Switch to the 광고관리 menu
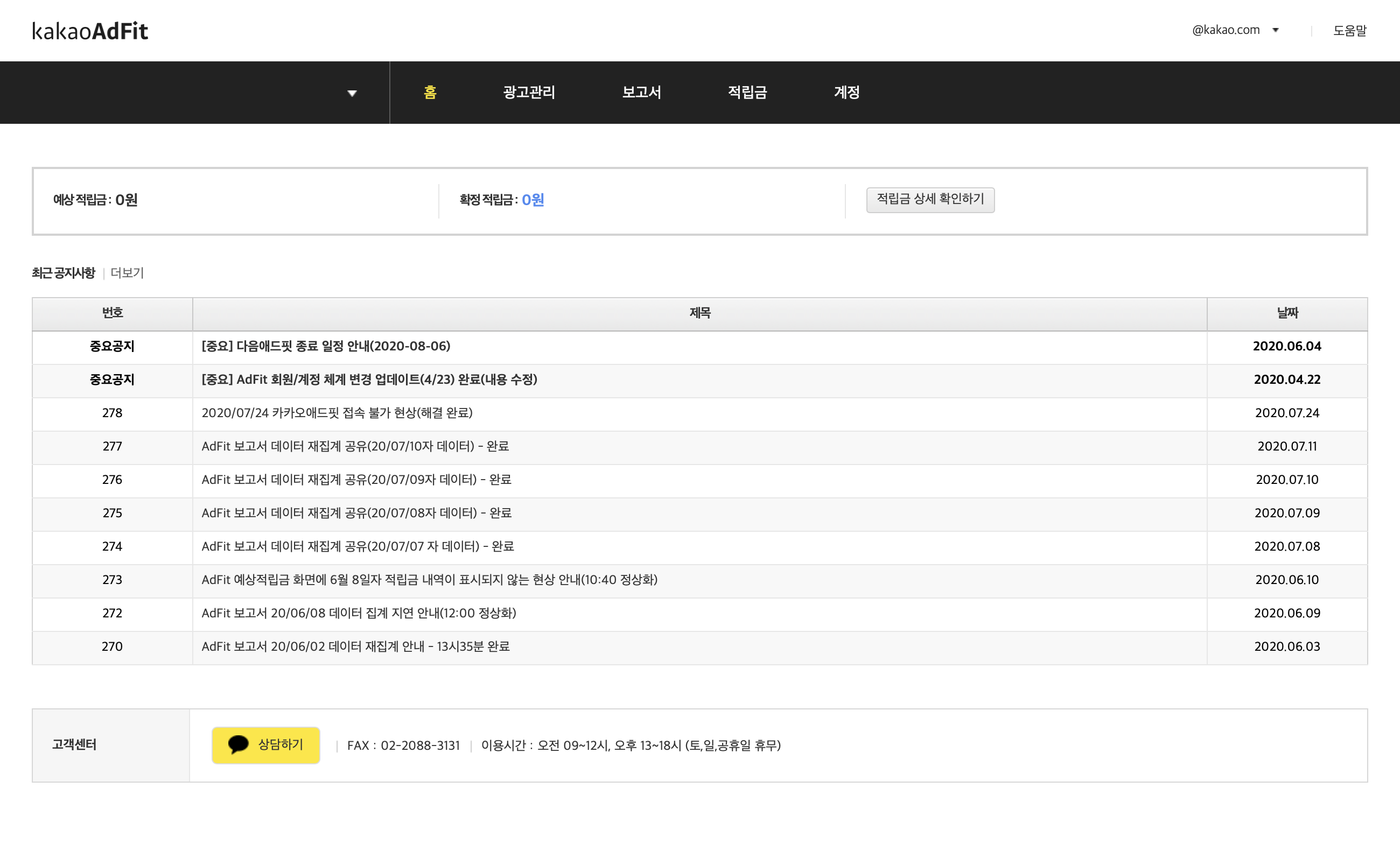 528,93
